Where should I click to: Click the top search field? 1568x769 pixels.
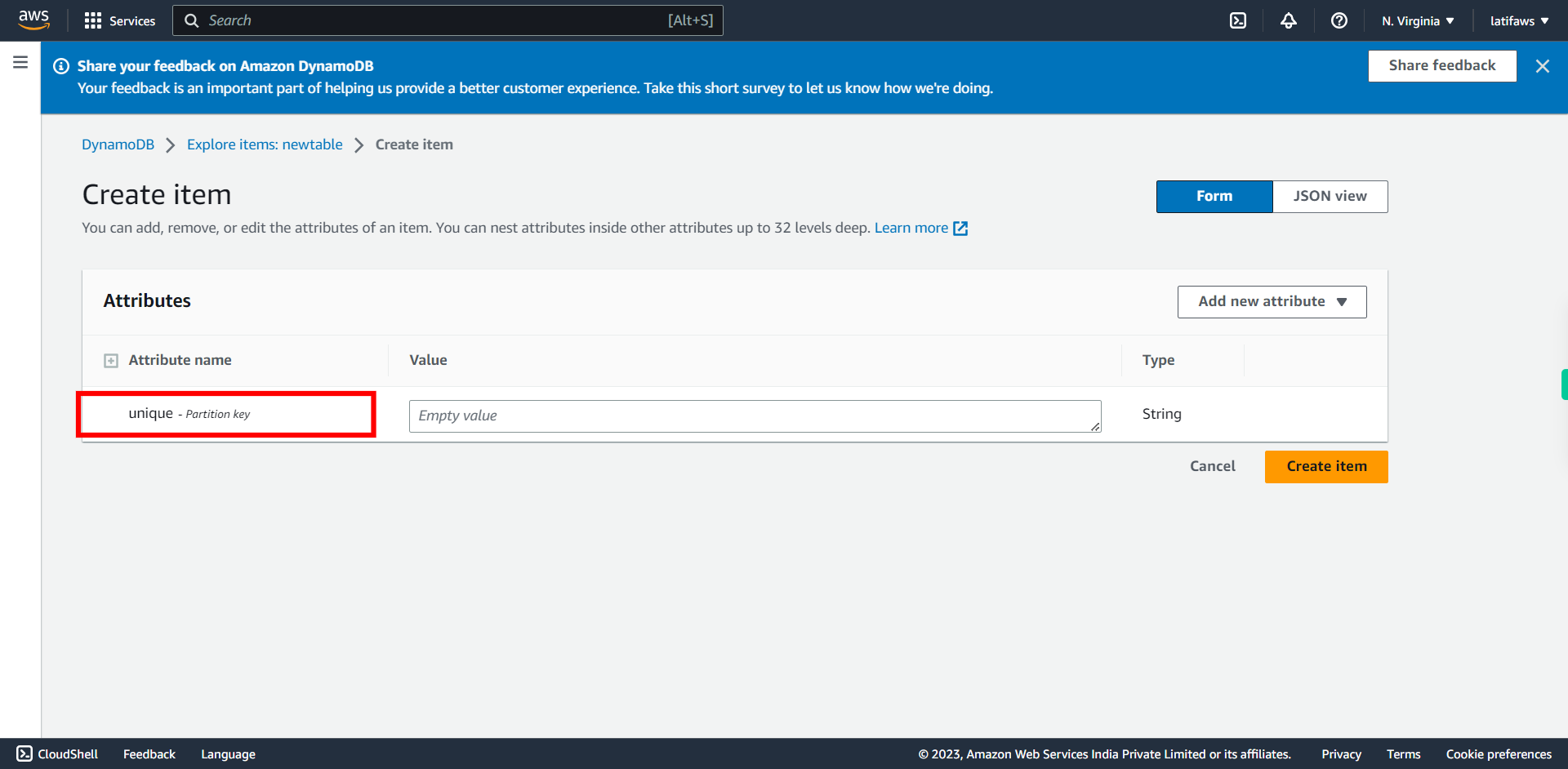[448, 20]
